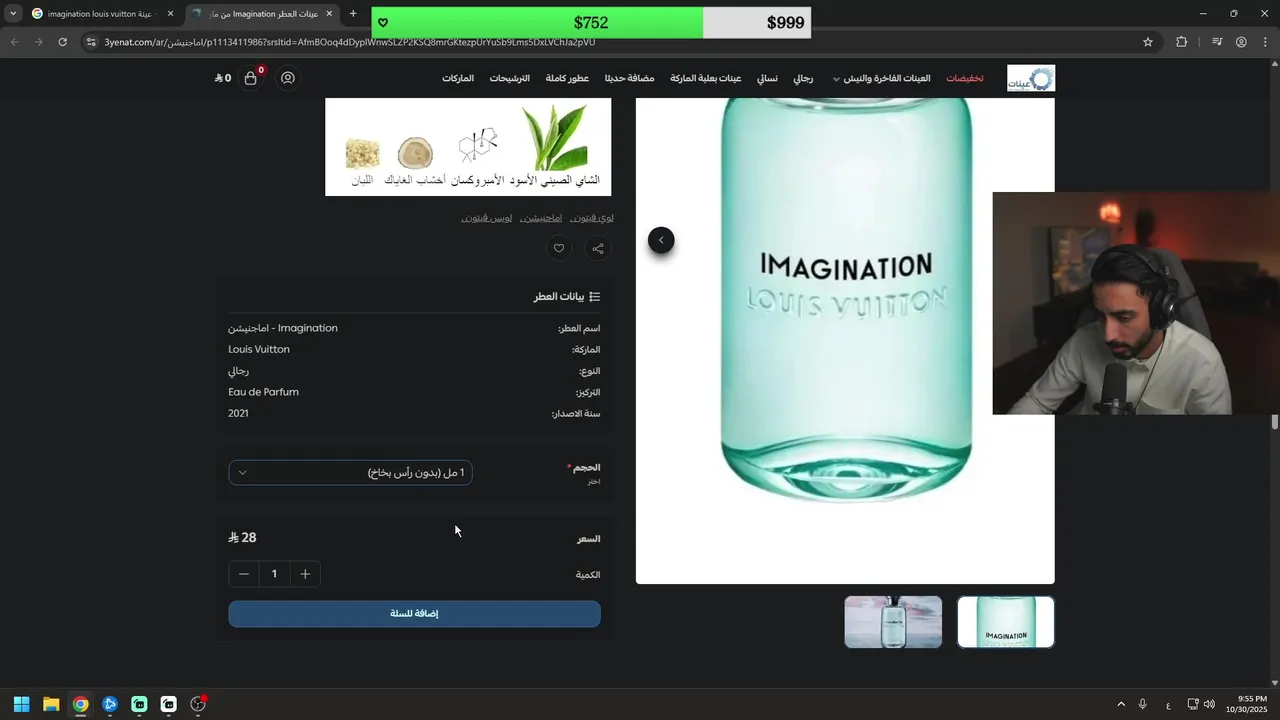The width and height of the screenshot is (1280, 720).
Task: Click the blue add to cart button
Action: tap(414, 614)
